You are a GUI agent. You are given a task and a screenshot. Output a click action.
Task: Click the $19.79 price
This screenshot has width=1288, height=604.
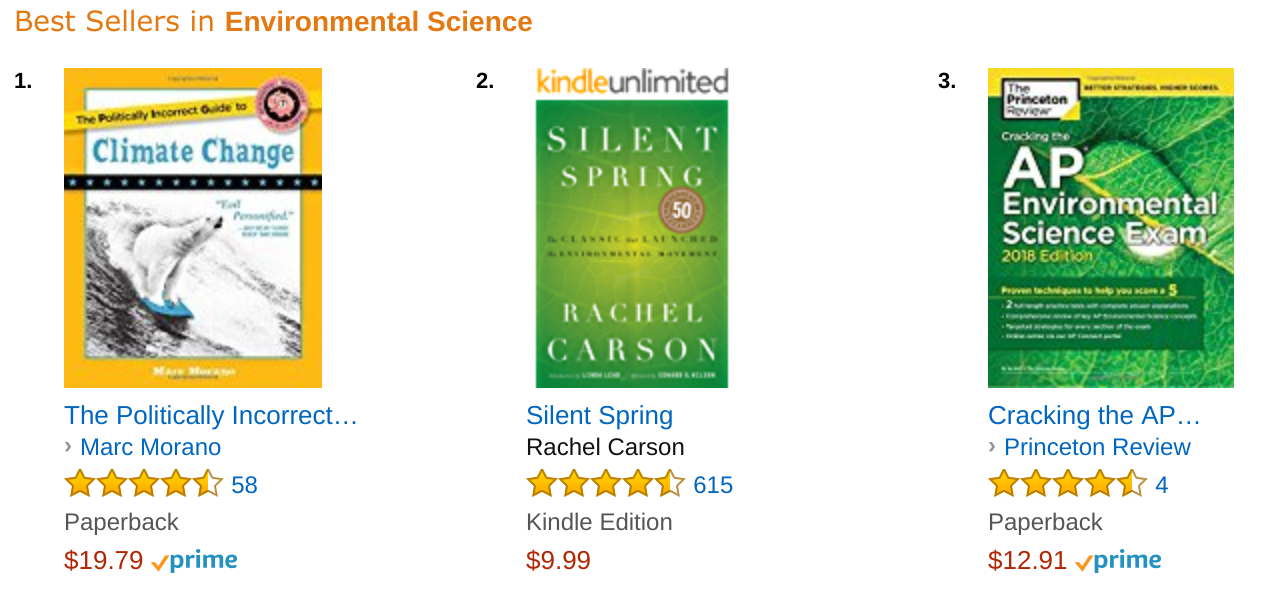[103, 560]
